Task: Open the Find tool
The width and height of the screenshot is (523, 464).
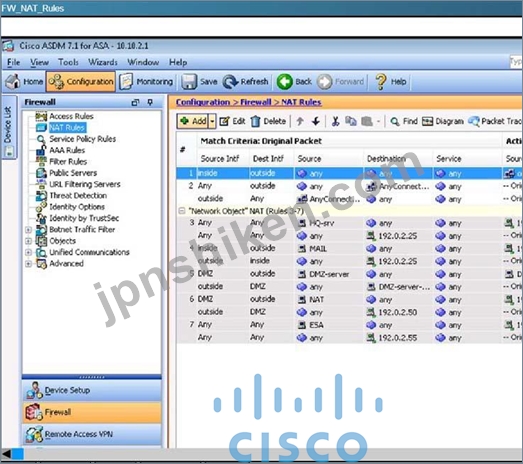Action: pyautogui.click(x=404, y=121)
